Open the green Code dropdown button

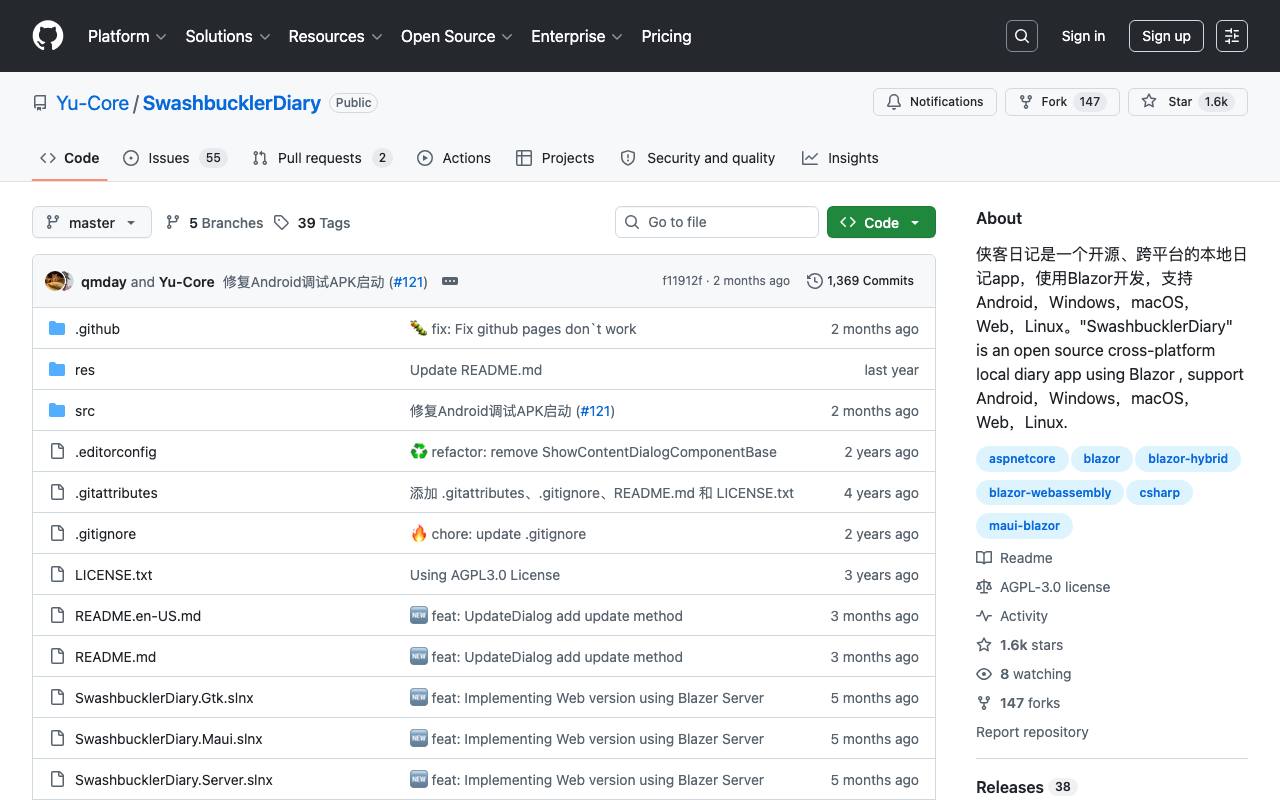pos(881,222)
